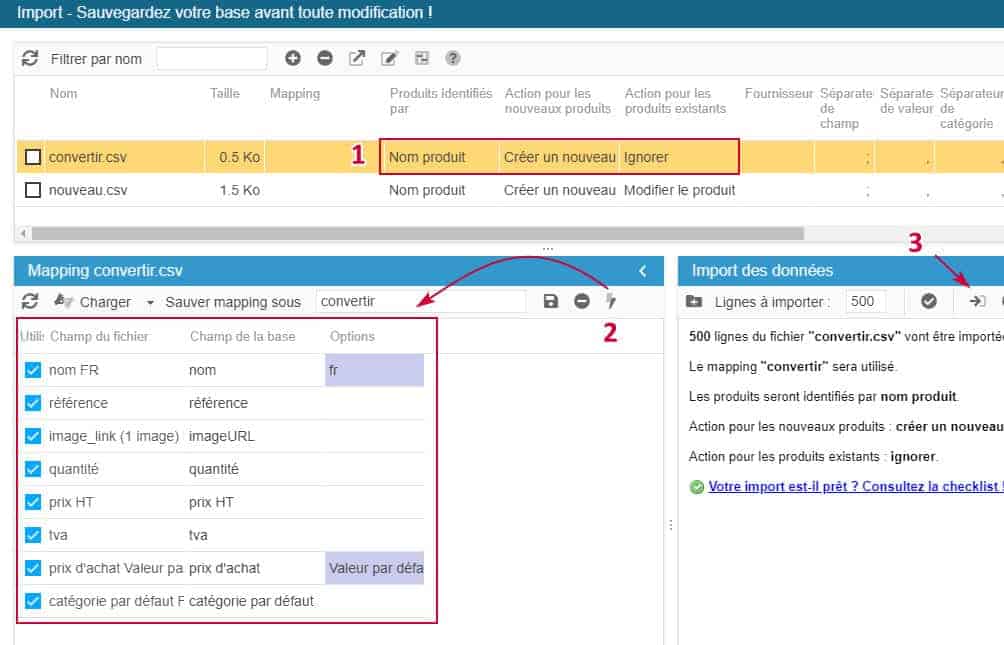Viewport: 1004px width, 645px height.
Task: Open the help question mark icon
Action: point(453,59)
